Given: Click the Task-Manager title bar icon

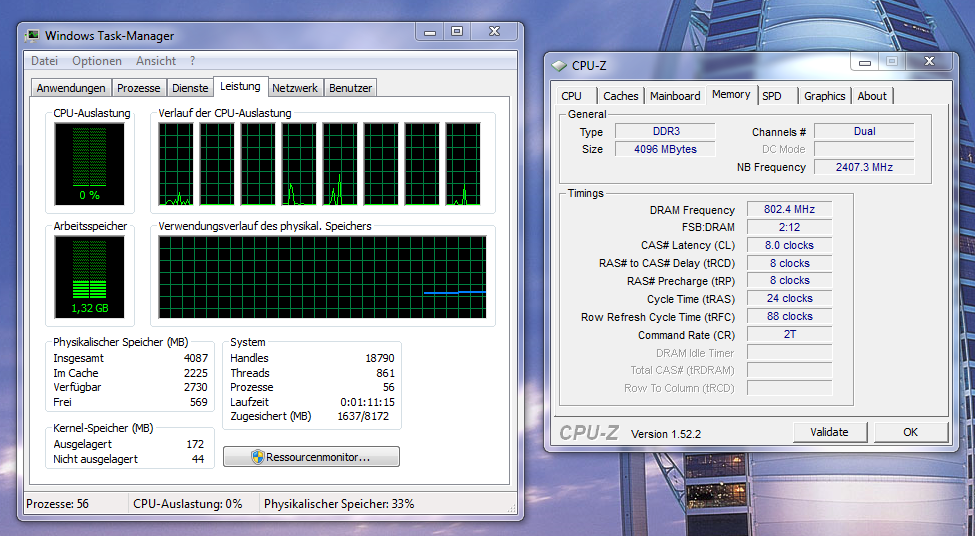Looking at the screenshot, I should pos(32,35).
